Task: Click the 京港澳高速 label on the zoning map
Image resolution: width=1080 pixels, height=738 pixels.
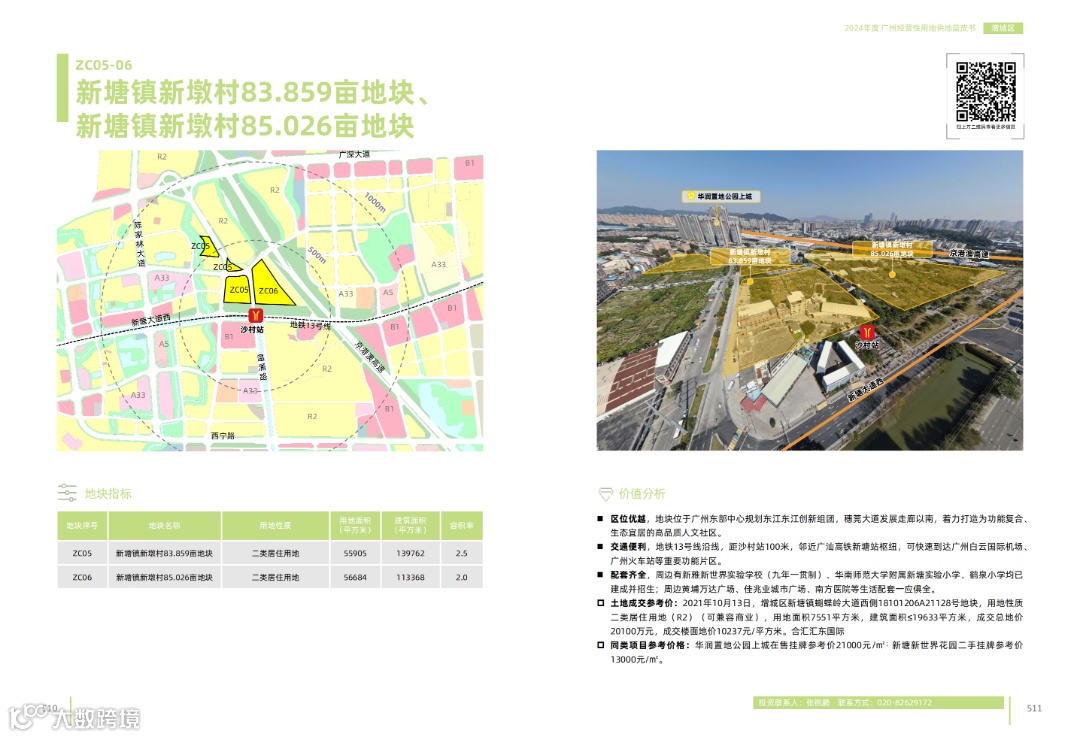Action: (369, 357)
